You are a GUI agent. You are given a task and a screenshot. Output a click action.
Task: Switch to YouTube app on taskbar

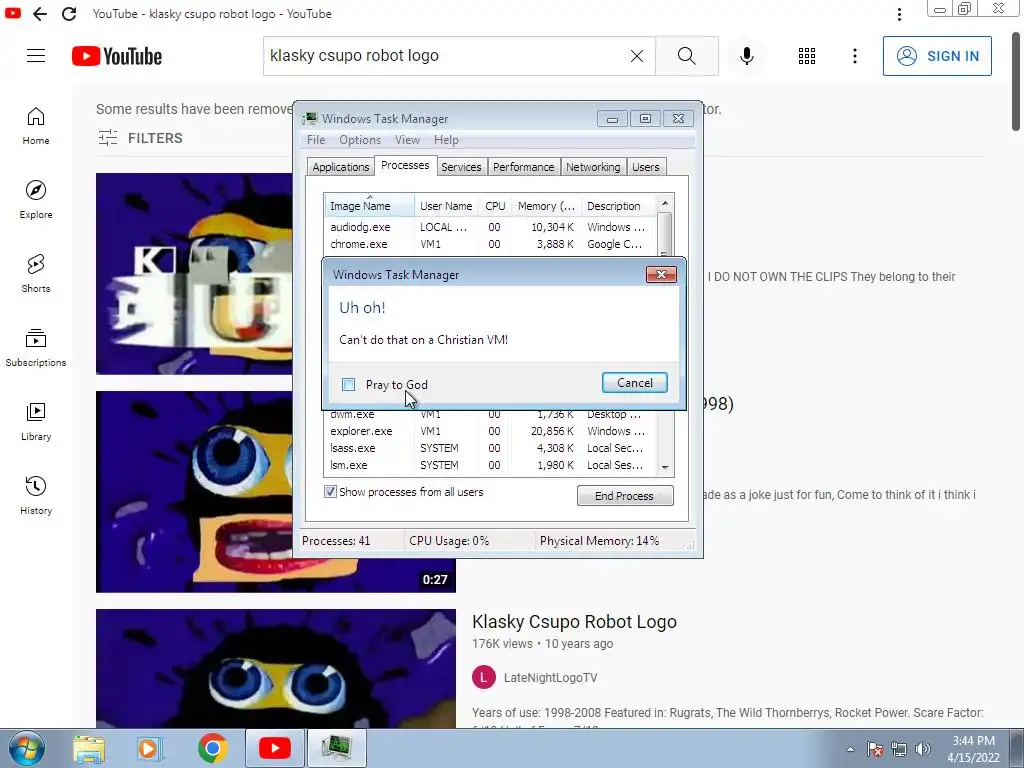click(275, 748)
